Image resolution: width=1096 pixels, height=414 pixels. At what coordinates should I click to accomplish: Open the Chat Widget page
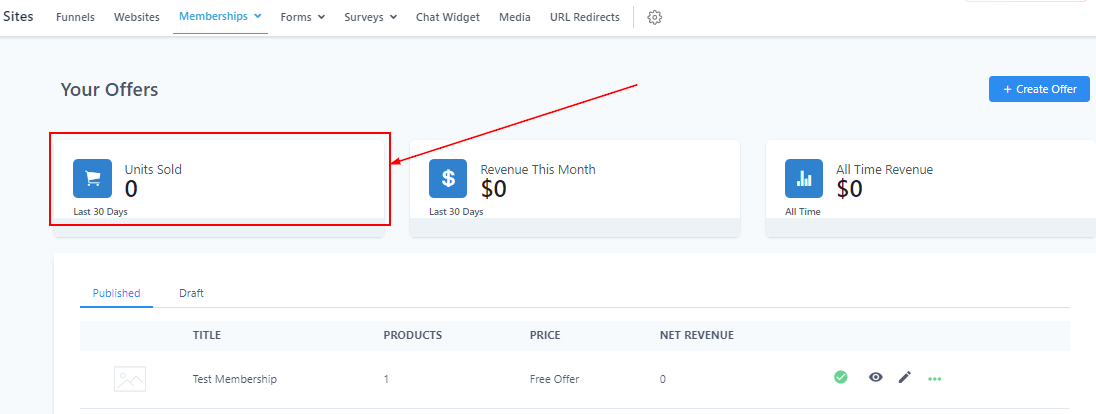(x=448, y=17)
